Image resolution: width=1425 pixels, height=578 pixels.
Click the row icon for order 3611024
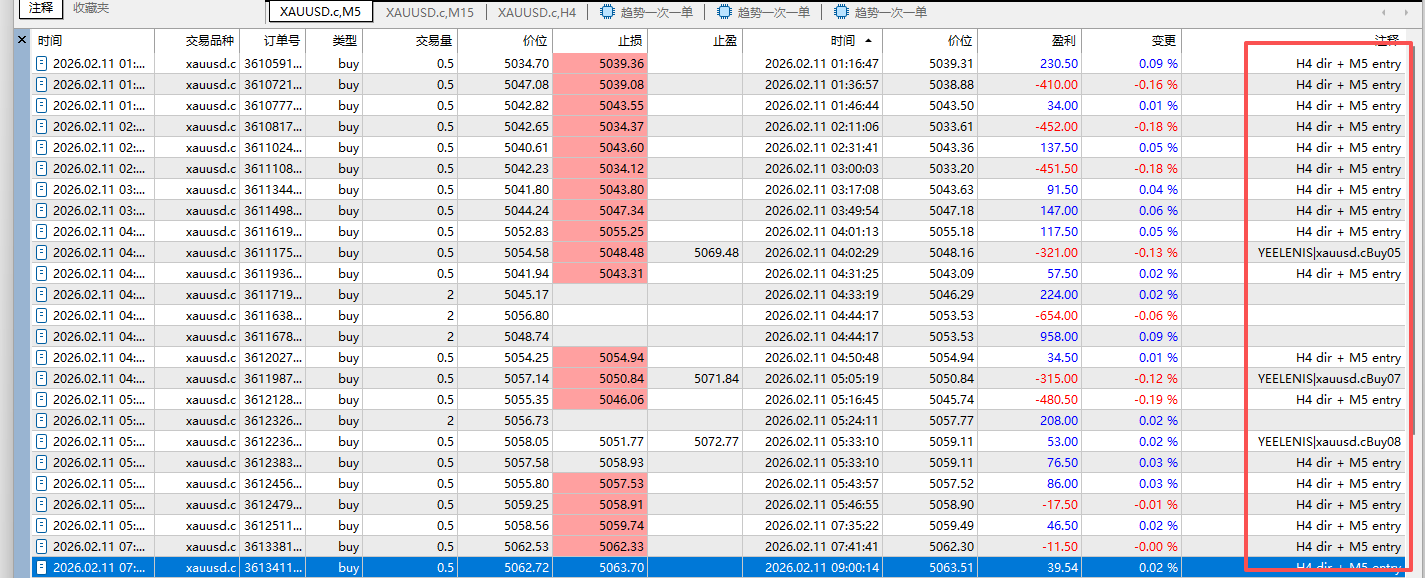coord(42,147)
